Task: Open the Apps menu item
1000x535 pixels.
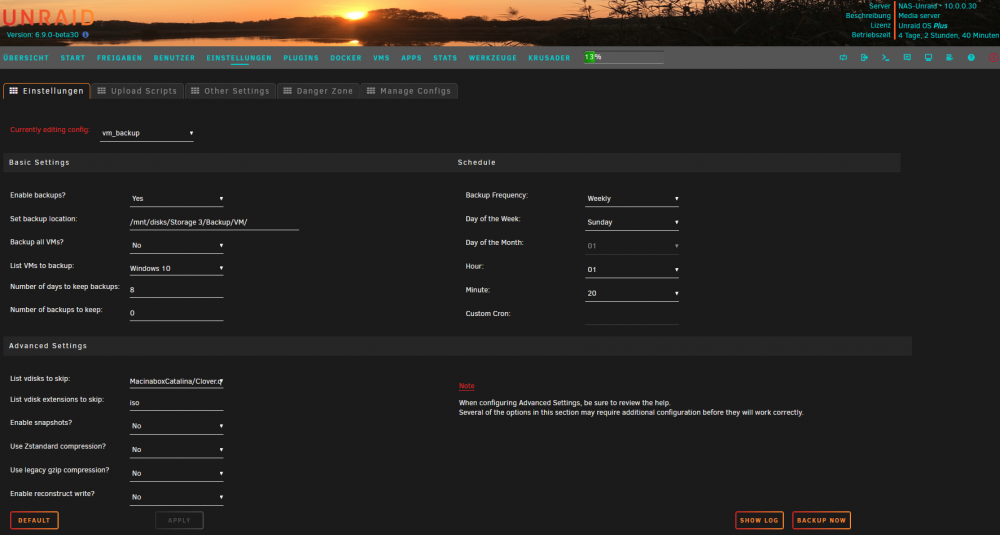Action: tap(411, 57)
